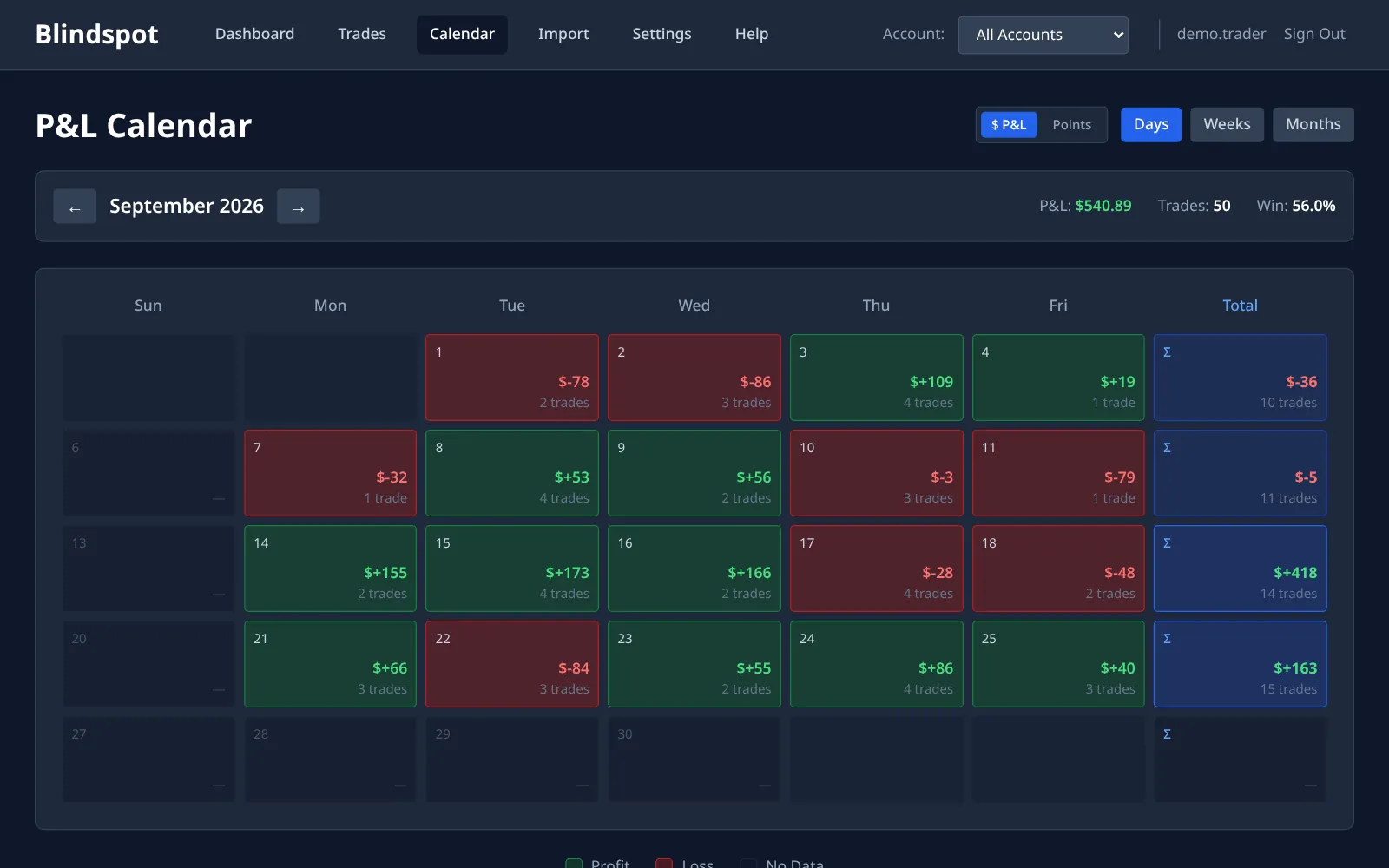Click the sigma icon in the $+163 weekly total
Viewport: 1389px width, 868px height.
[x=1167, y=639]
